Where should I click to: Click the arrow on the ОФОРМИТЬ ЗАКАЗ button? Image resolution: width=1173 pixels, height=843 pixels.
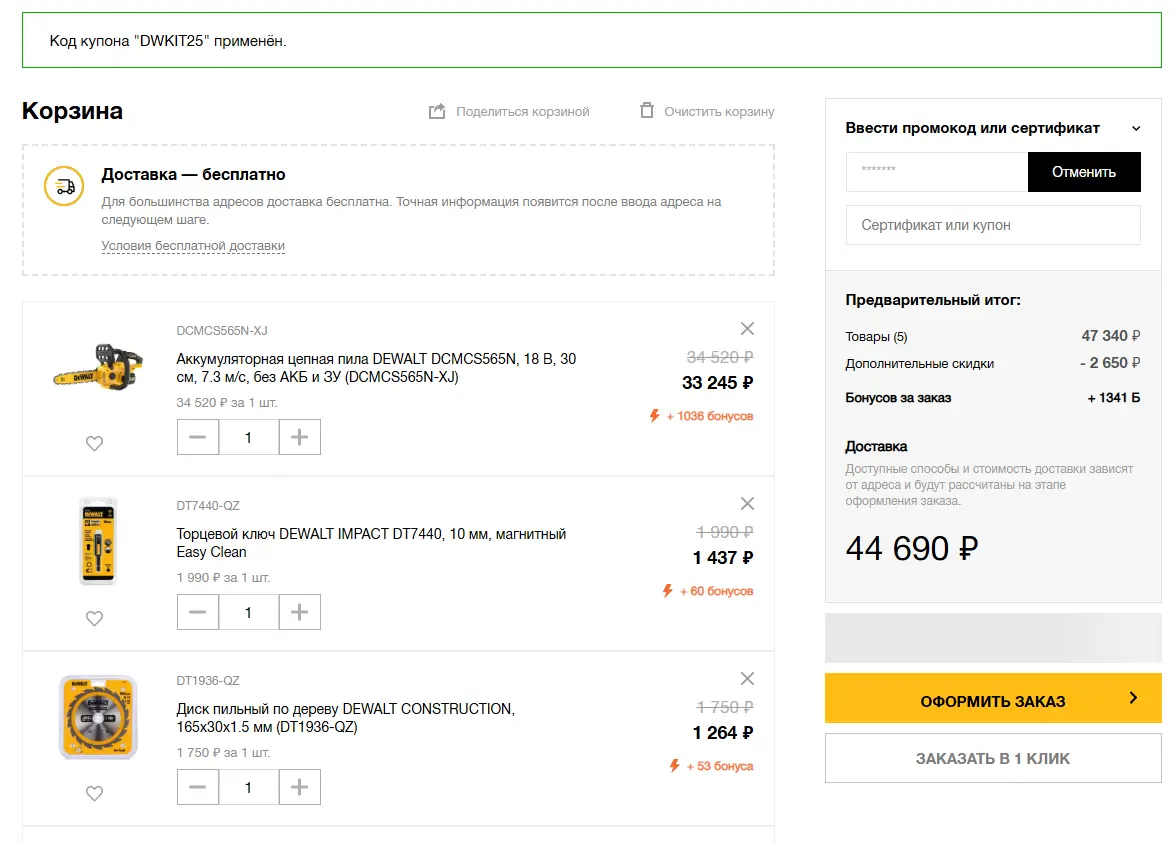pyautogui.click(x=1133, y=698)
